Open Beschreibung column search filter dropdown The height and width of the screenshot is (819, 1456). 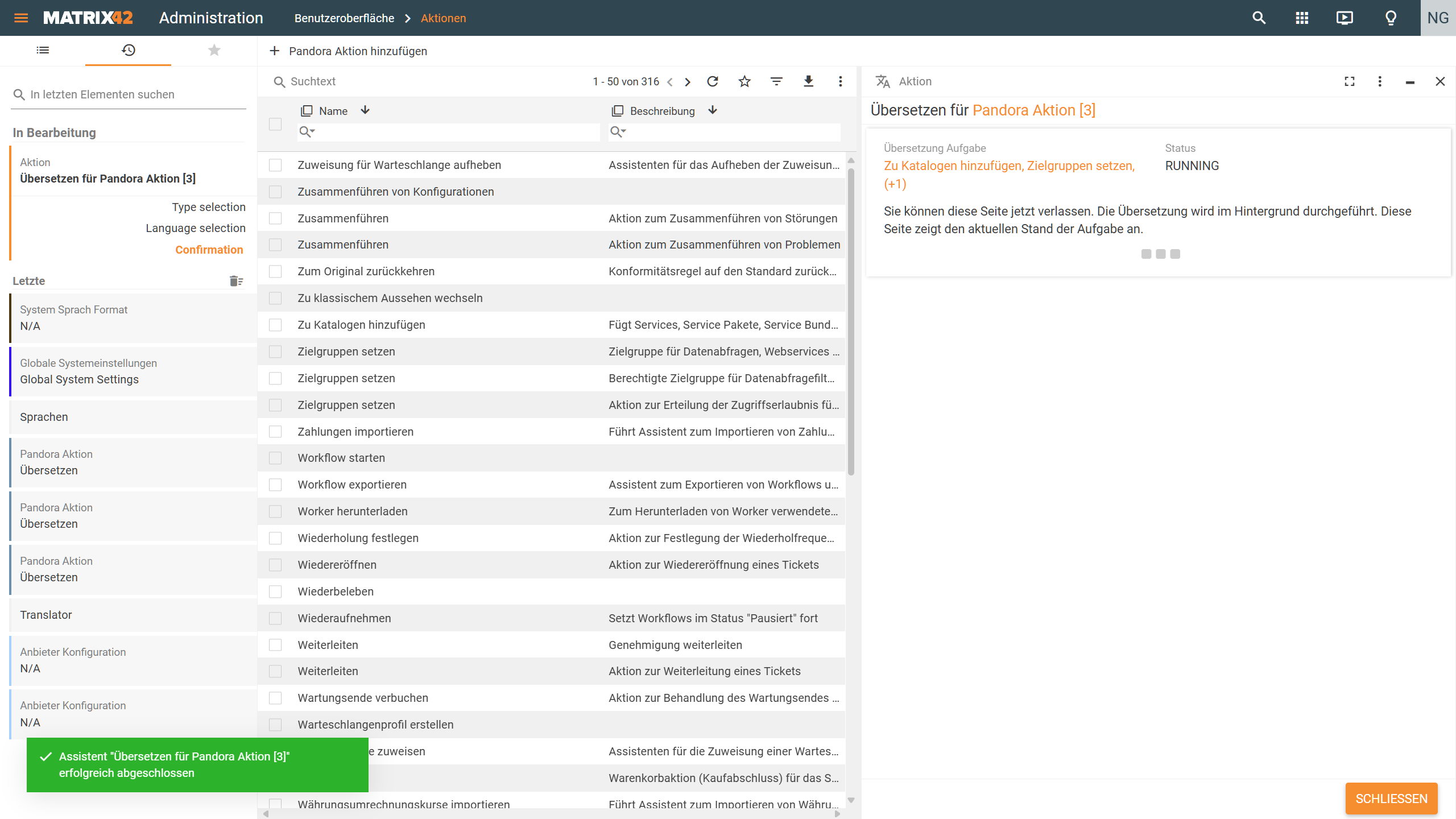pyautogui.click(x=618, y=132)
